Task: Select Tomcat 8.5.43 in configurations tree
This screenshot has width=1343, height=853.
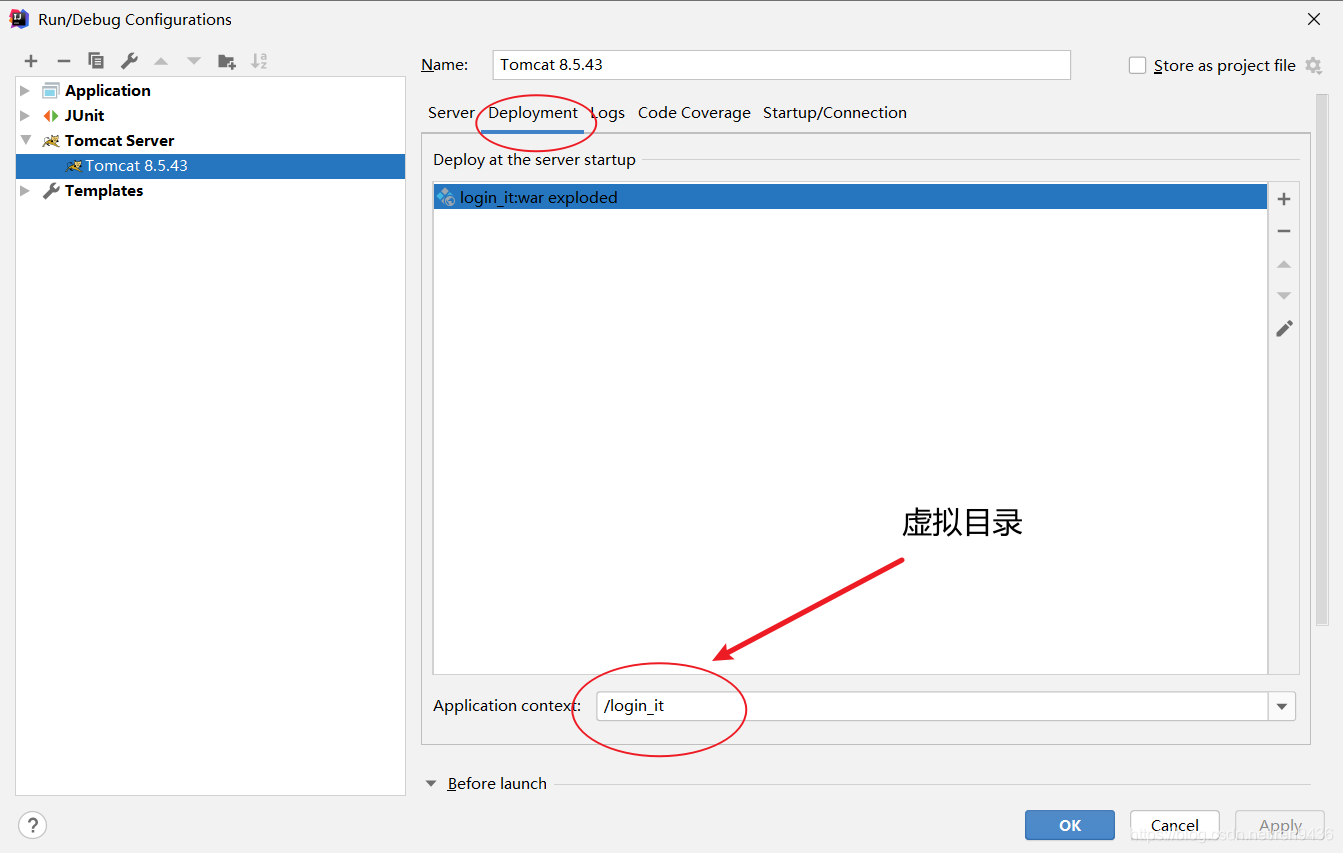Action: coord(210,166)
